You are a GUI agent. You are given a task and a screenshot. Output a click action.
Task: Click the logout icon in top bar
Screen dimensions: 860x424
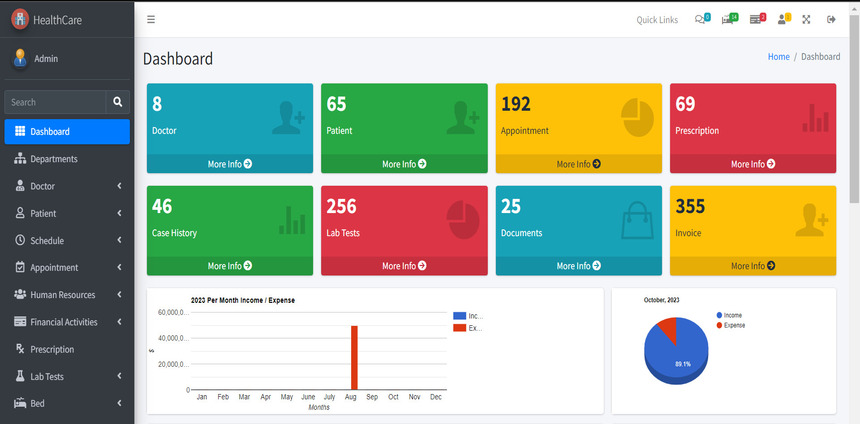click(831, 20)
